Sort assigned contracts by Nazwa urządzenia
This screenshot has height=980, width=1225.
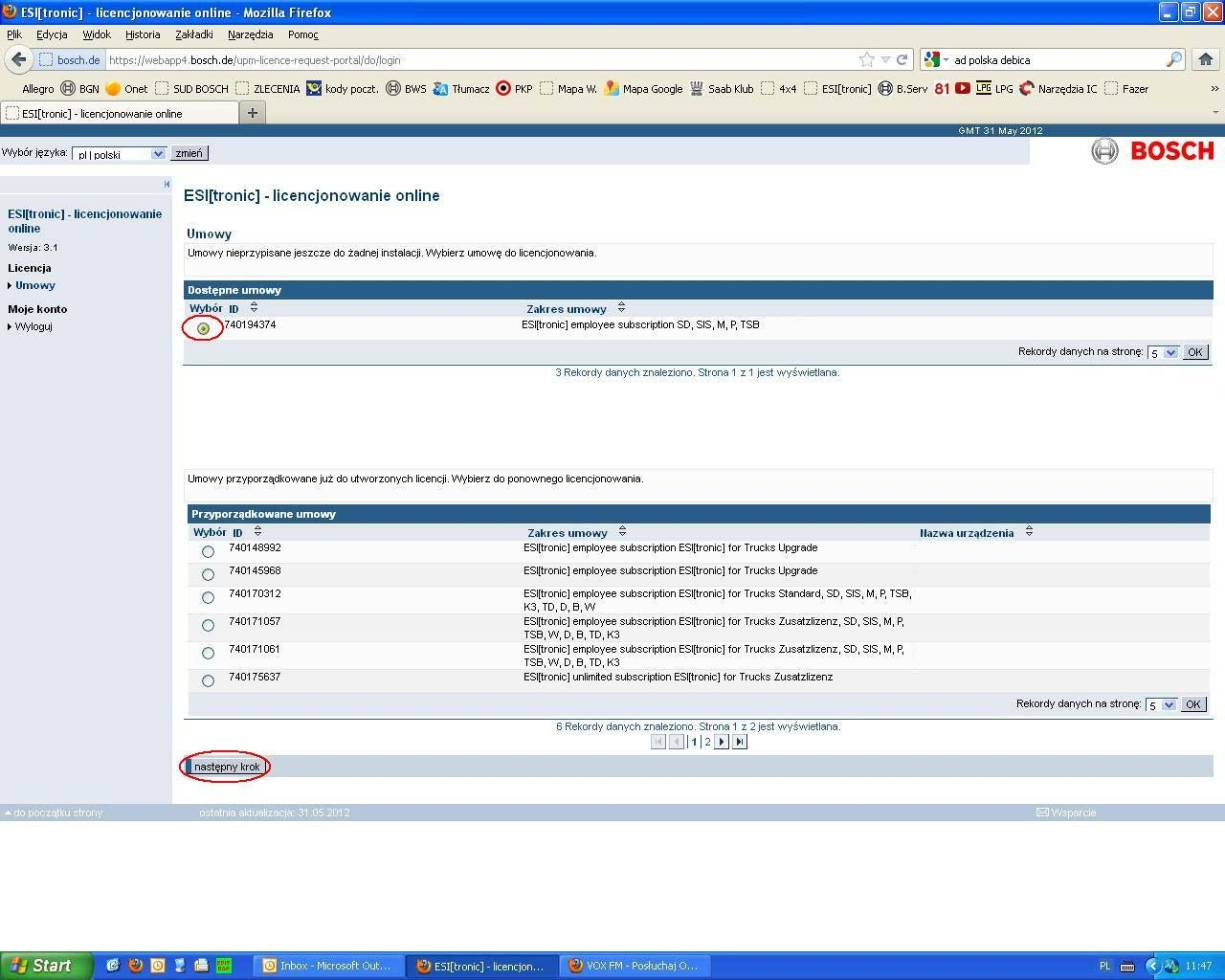[1029, 531]
